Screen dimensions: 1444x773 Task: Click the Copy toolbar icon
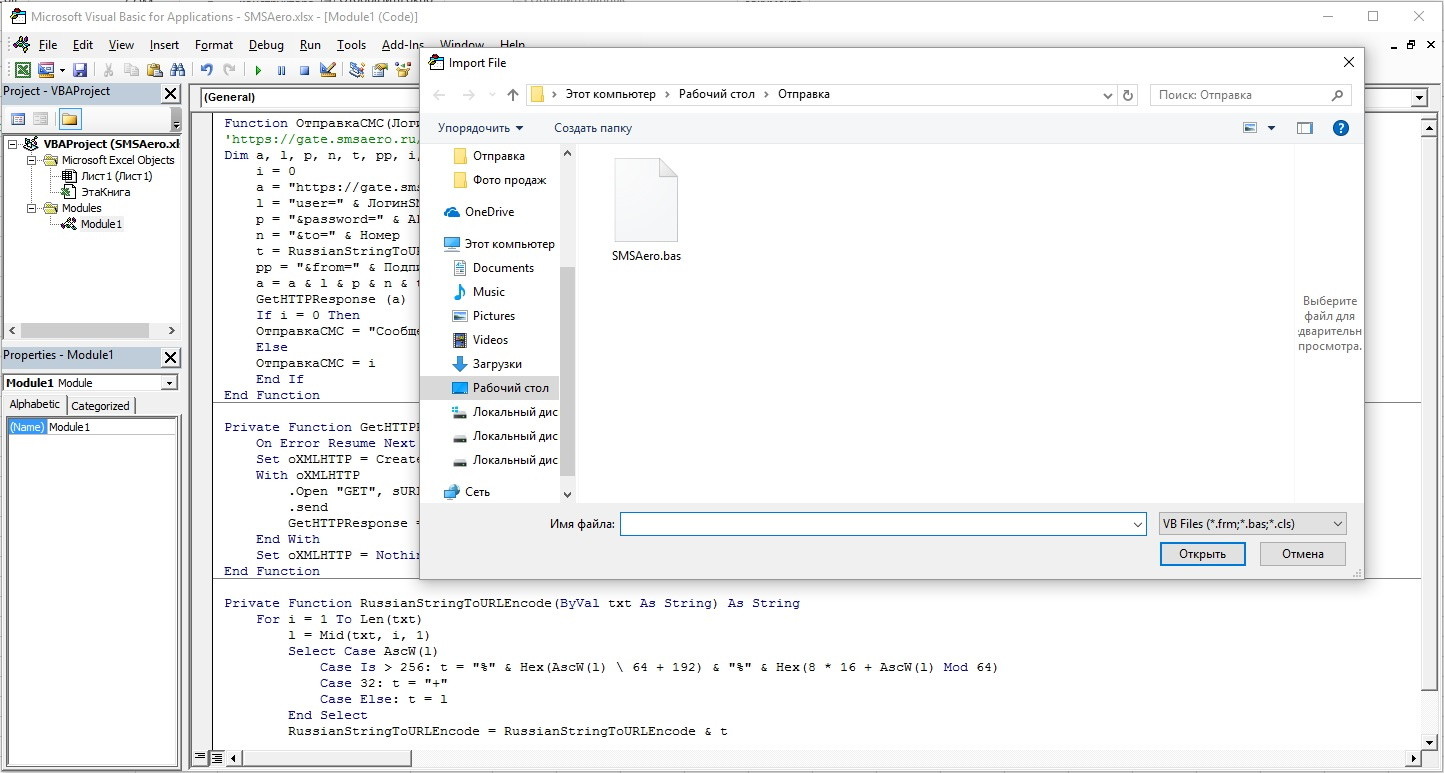coord(131,70)
